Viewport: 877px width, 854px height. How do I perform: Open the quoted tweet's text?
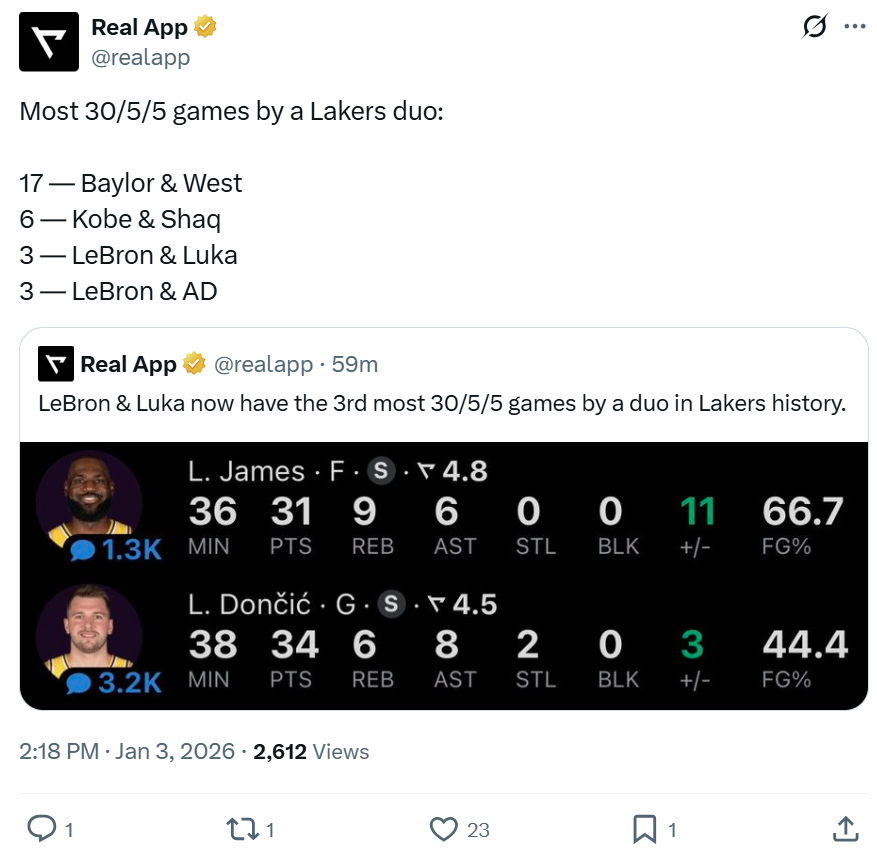point(442,404)
